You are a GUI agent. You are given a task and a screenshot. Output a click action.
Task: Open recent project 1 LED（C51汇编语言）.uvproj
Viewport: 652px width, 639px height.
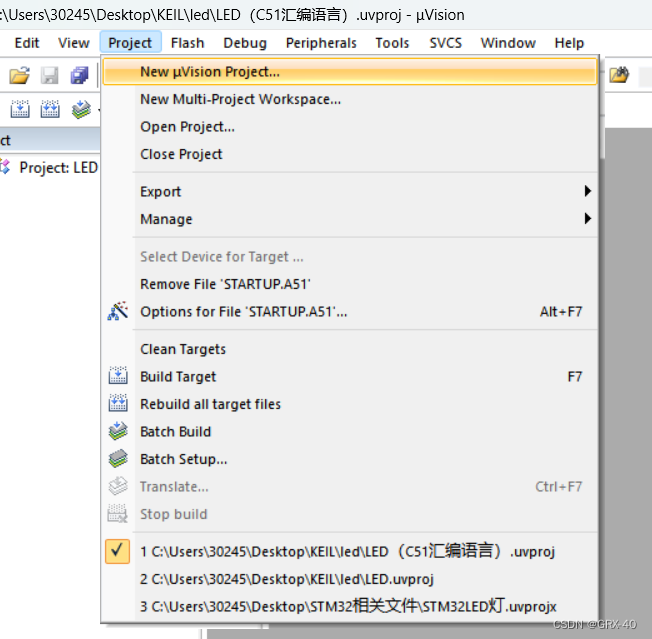pos(350,551)
